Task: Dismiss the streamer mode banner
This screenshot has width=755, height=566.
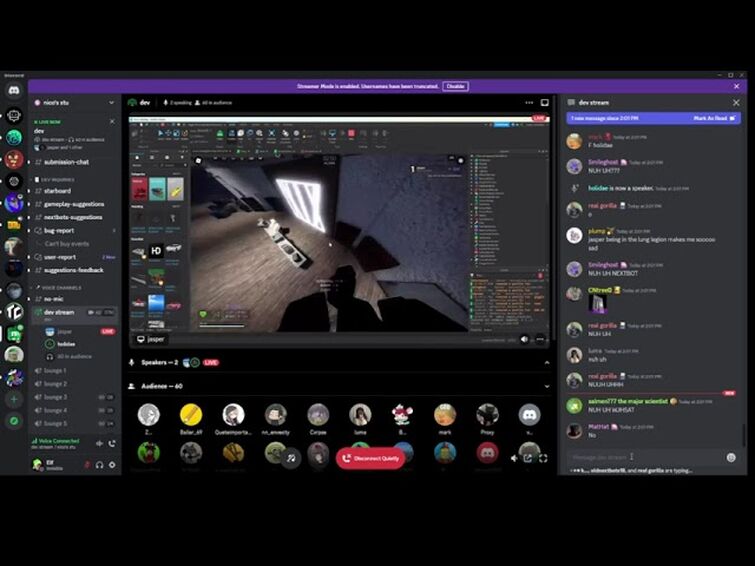Action: tap(736, 86)
